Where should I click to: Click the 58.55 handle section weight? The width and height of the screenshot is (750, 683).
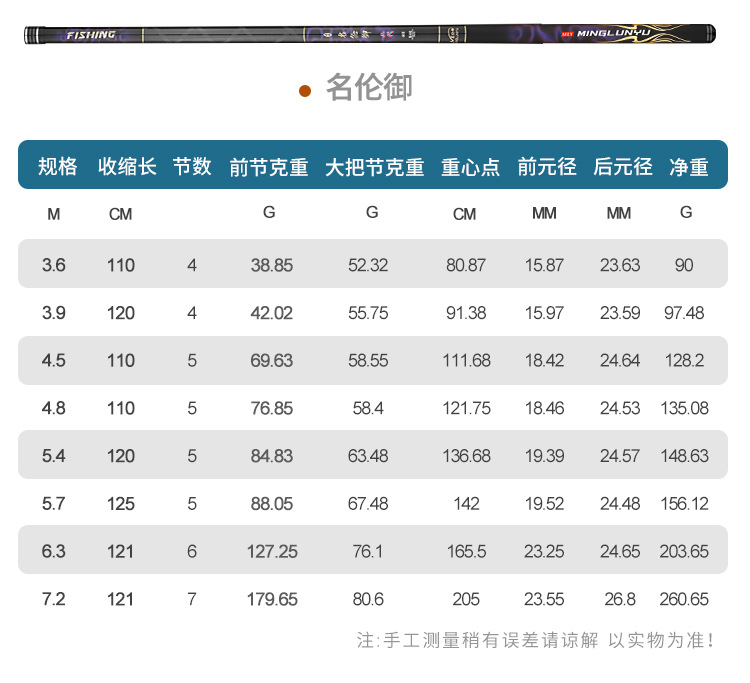click(x=368, y=360)
